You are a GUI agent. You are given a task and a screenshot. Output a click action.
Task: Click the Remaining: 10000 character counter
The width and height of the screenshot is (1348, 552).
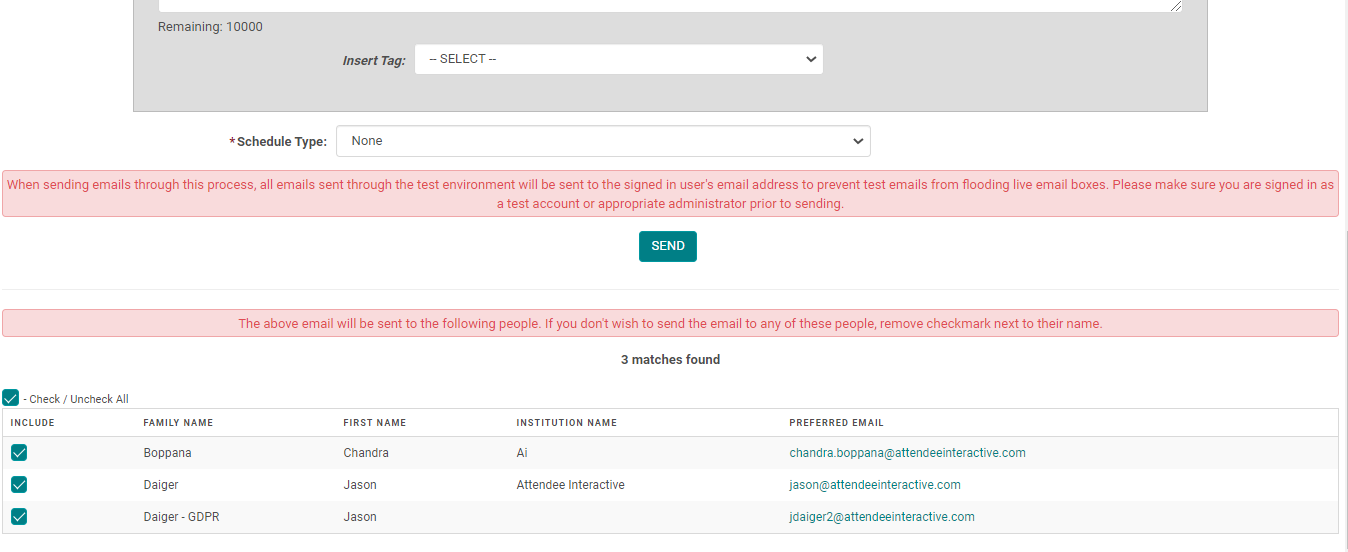[x=210, y=27]
